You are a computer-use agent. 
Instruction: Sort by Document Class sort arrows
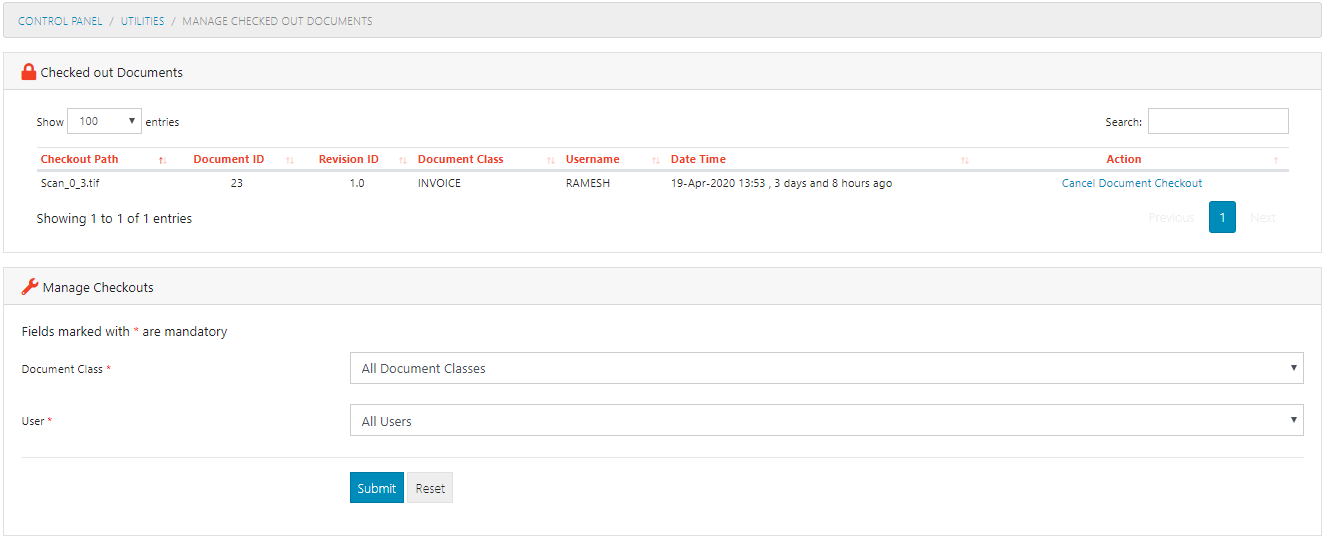click(551, 160)
